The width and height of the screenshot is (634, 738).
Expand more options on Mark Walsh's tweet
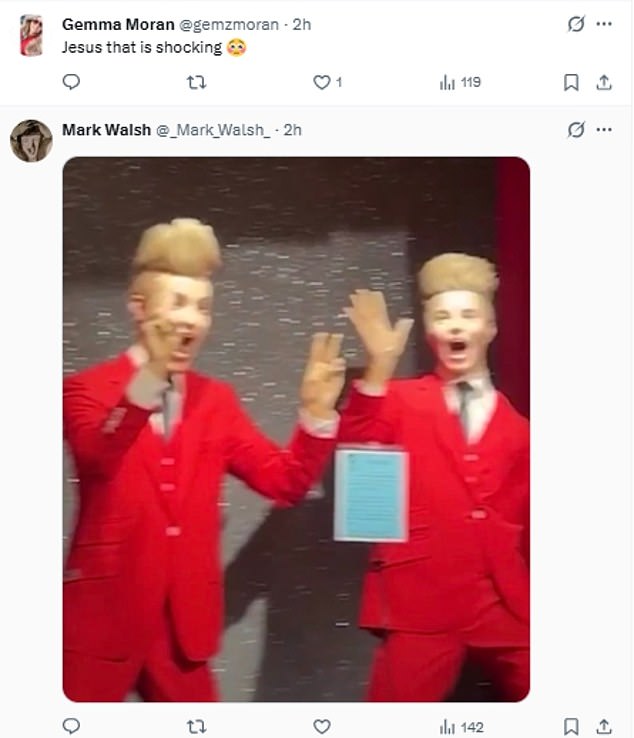[604, 129]
